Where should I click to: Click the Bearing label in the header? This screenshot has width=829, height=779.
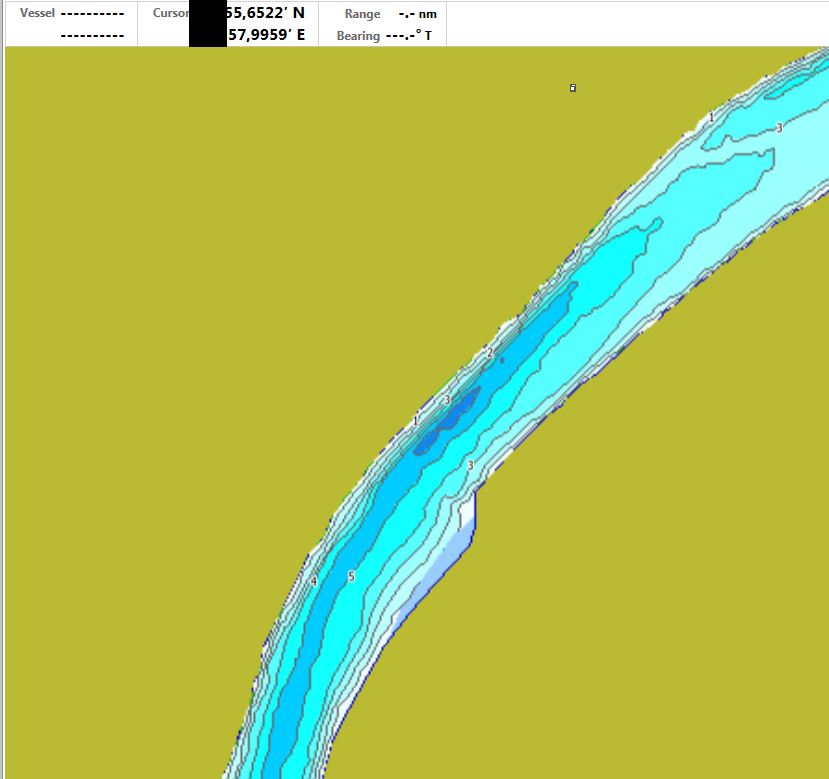(358, 36)
